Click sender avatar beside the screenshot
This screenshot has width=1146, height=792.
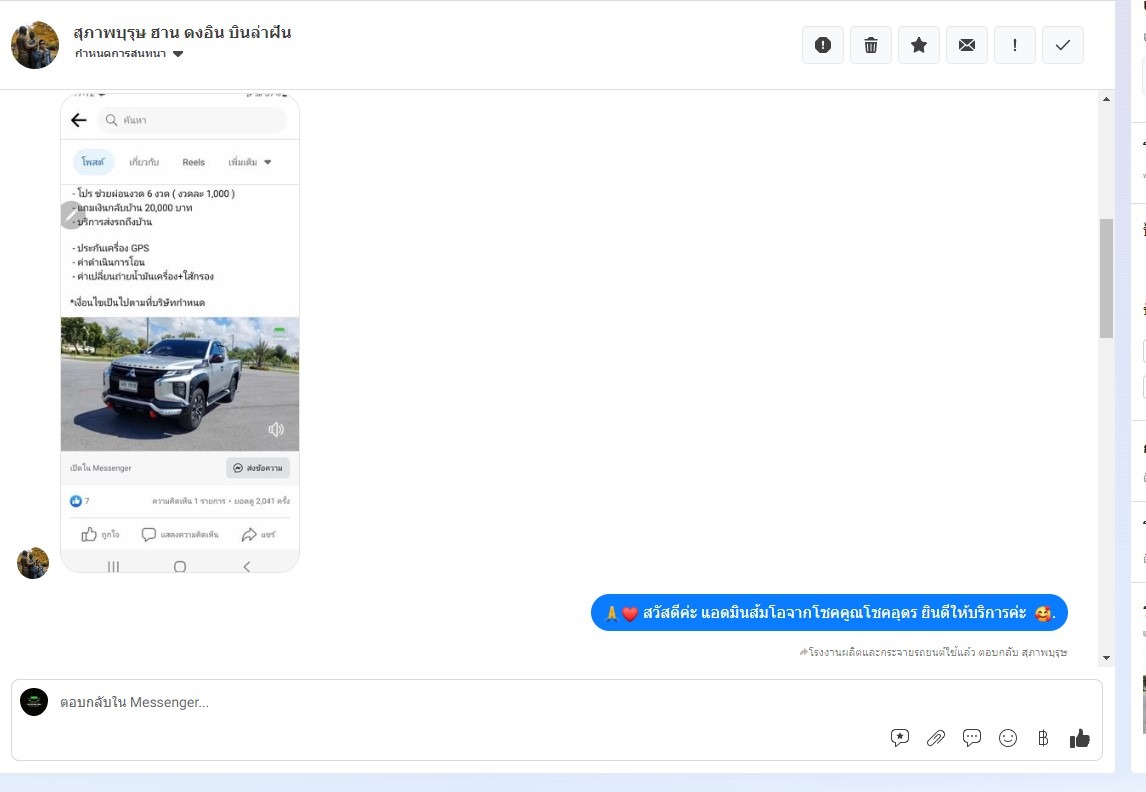(x=33, y=563)
